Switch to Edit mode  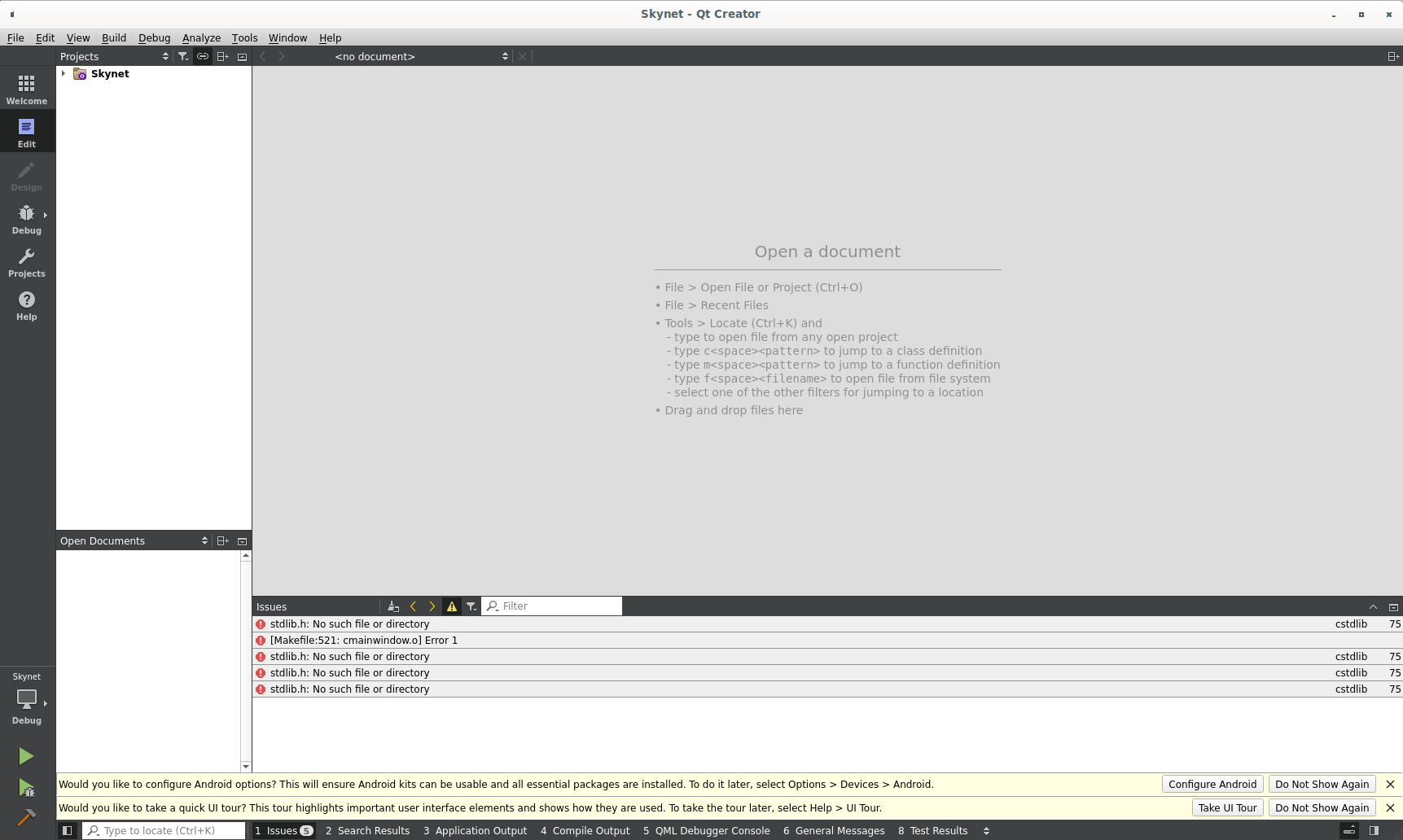[27, 132]
